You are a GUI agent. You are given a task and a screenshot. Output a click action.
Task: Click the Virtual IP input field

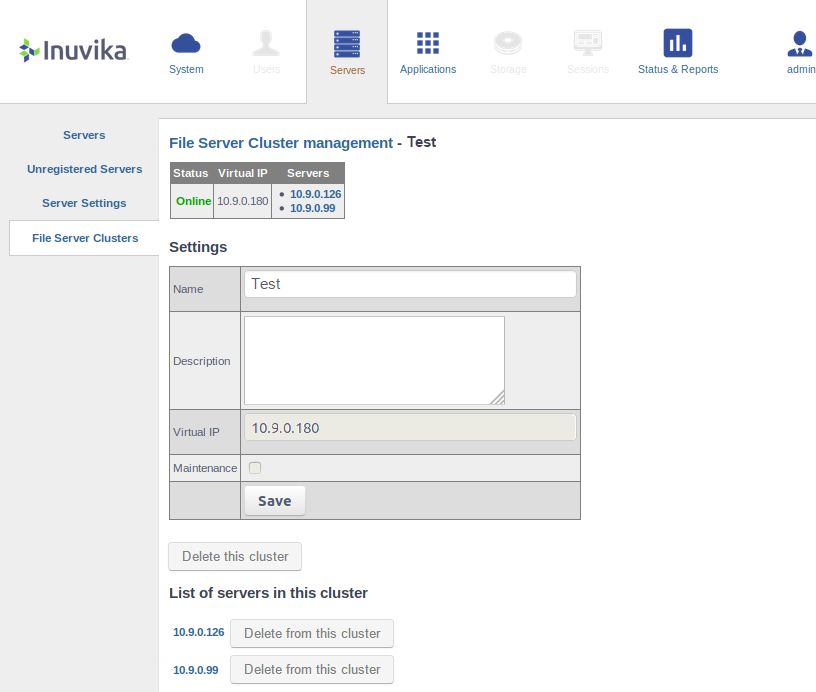click(410, 428)
